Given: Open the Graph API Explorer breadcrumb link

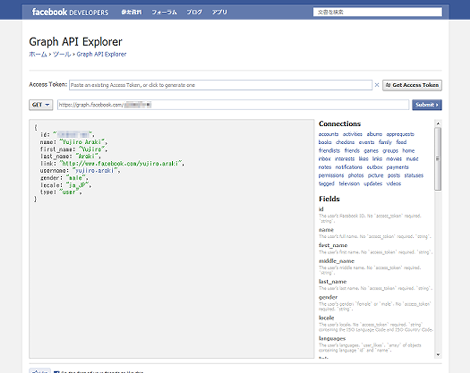Looking at the screenshot, I should [x=102, y=54].
